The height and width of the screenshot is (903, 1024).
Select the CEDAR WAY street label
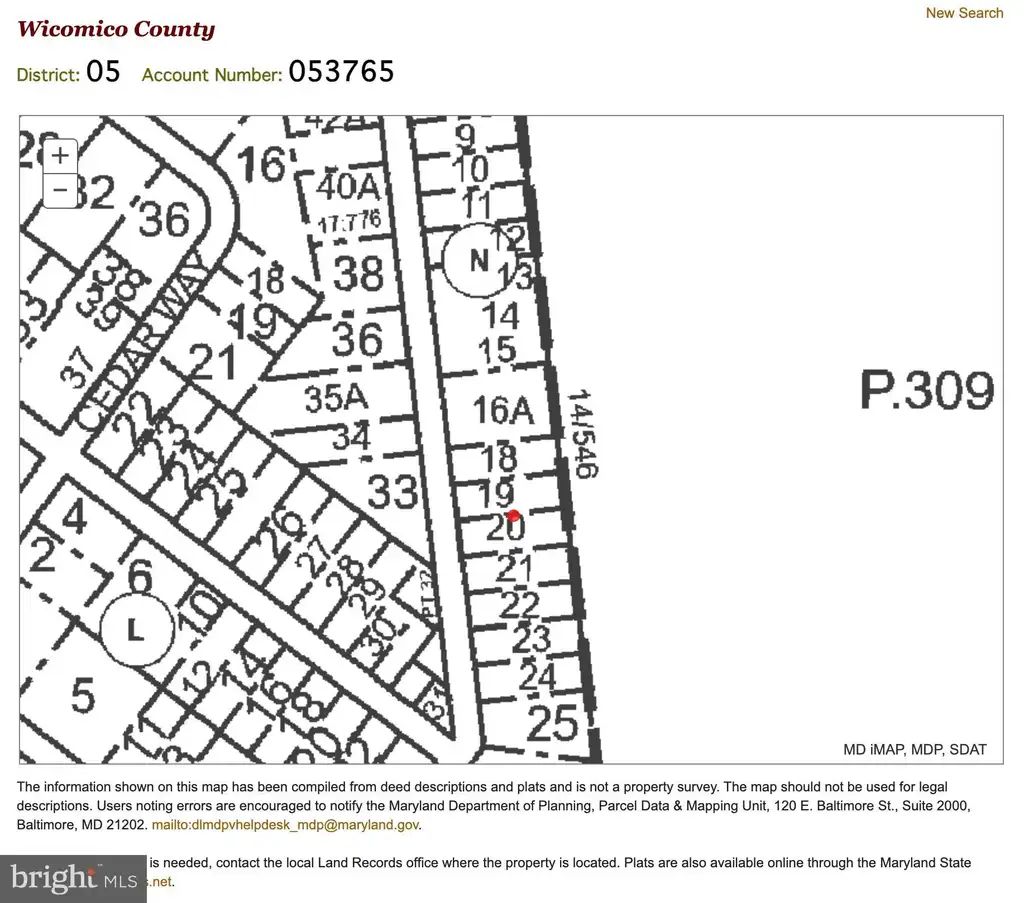coord(143,344)
